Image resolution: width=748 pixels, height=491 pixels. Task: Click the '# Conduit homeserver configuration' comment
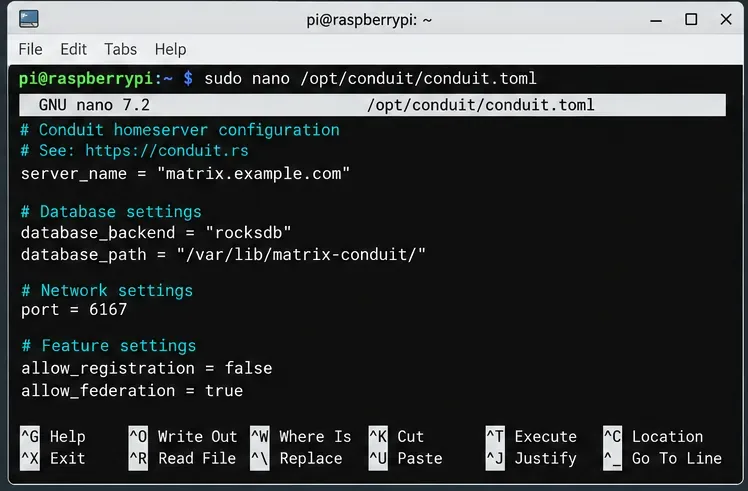(180, 130)
